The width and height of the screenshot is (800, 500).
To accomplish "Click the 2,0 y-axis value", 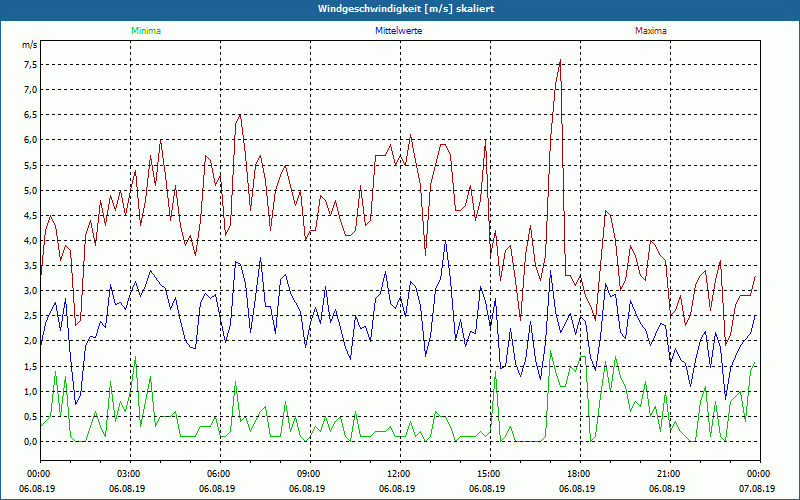I will click(x=30, y=341).
